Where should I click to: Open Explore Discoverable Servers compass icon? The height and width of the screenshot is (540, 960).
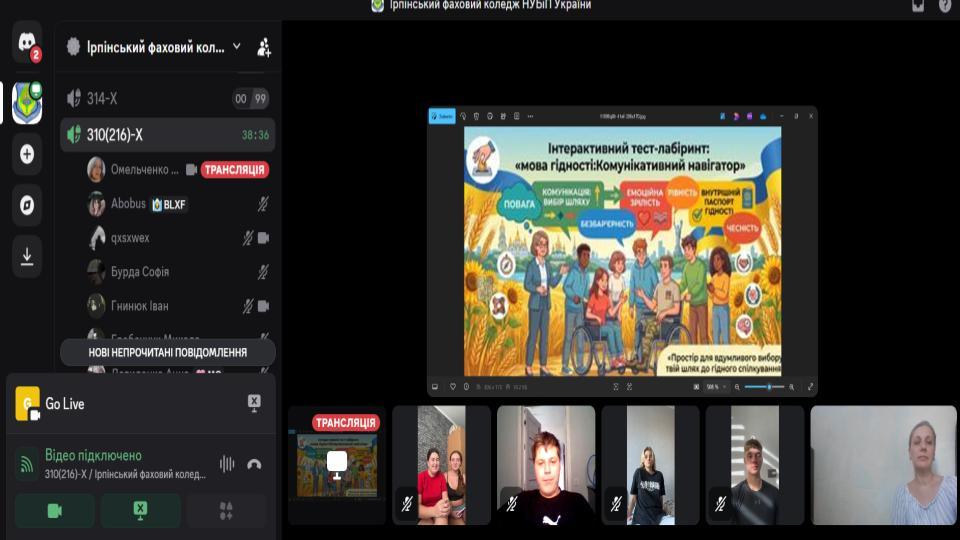(x=27, y=205)
